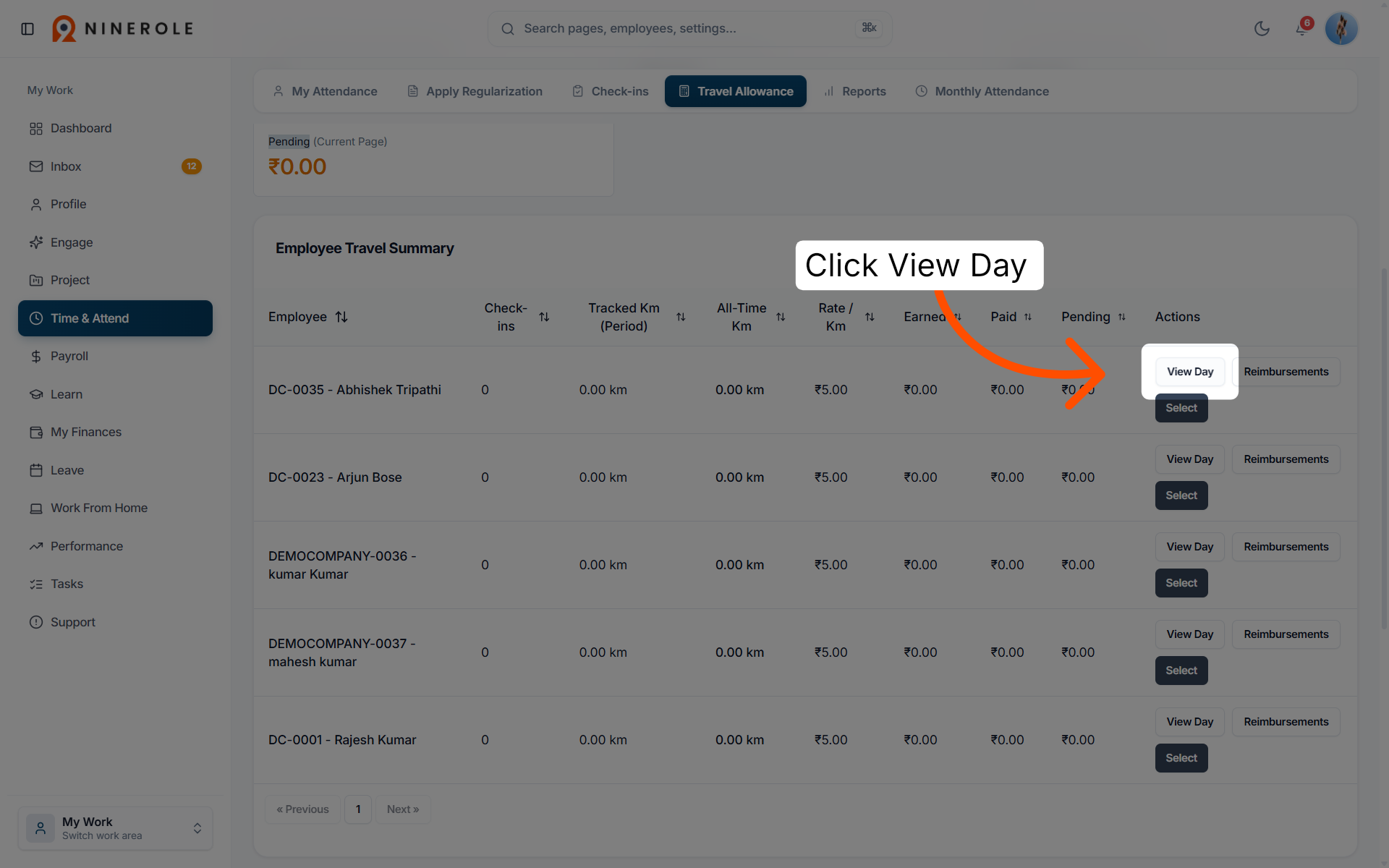Image resolution: width=1389 pixels, height=868 pixels.
Task: Open Support in the sidebar
Action: pyautogui.click(x=116, y=622)
